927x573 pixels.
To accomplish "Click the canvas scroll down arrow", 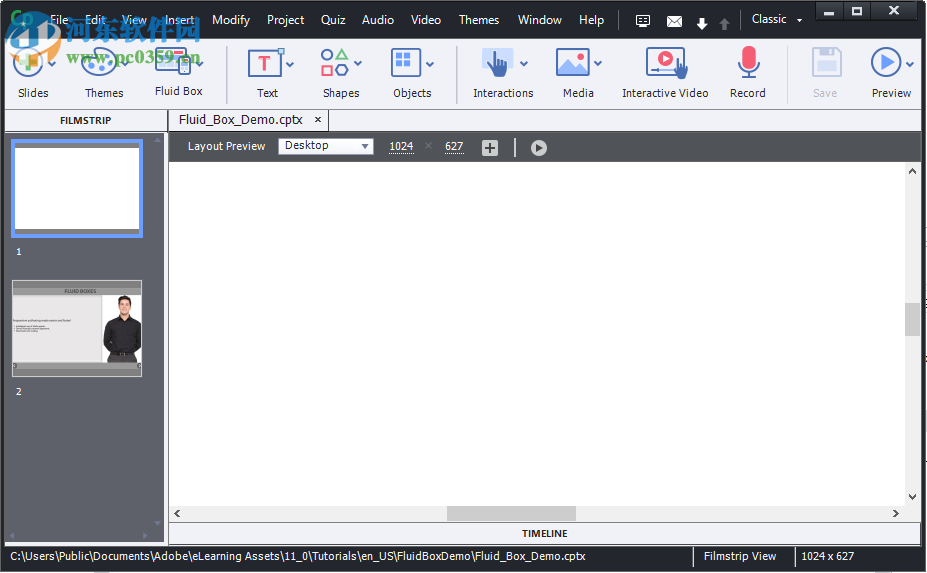I will click(912, 497).
